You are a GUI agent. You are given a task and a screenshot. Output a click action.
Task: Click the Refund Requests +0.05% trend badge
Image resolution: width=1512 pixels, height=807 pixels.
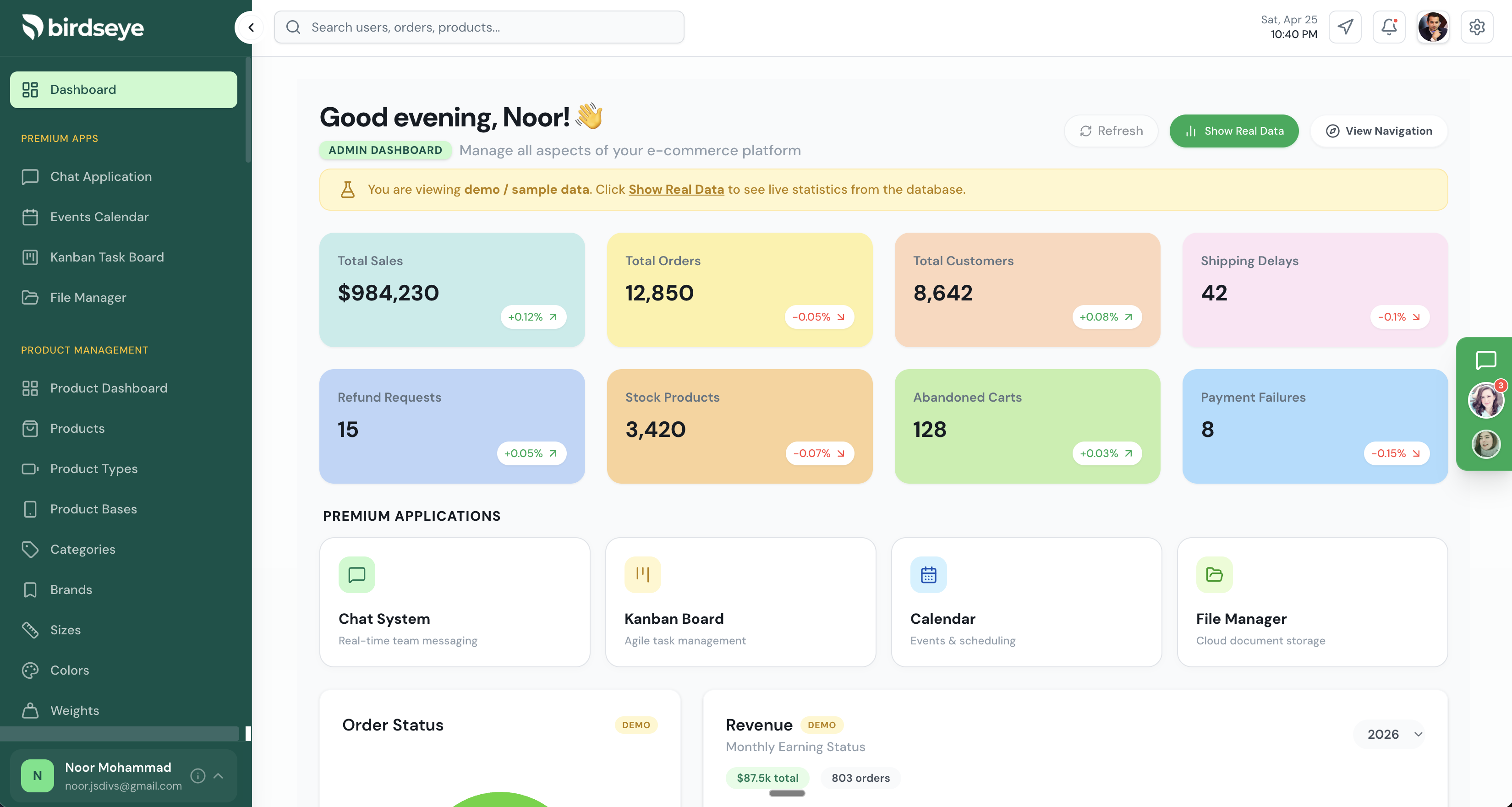pos(531,454)
